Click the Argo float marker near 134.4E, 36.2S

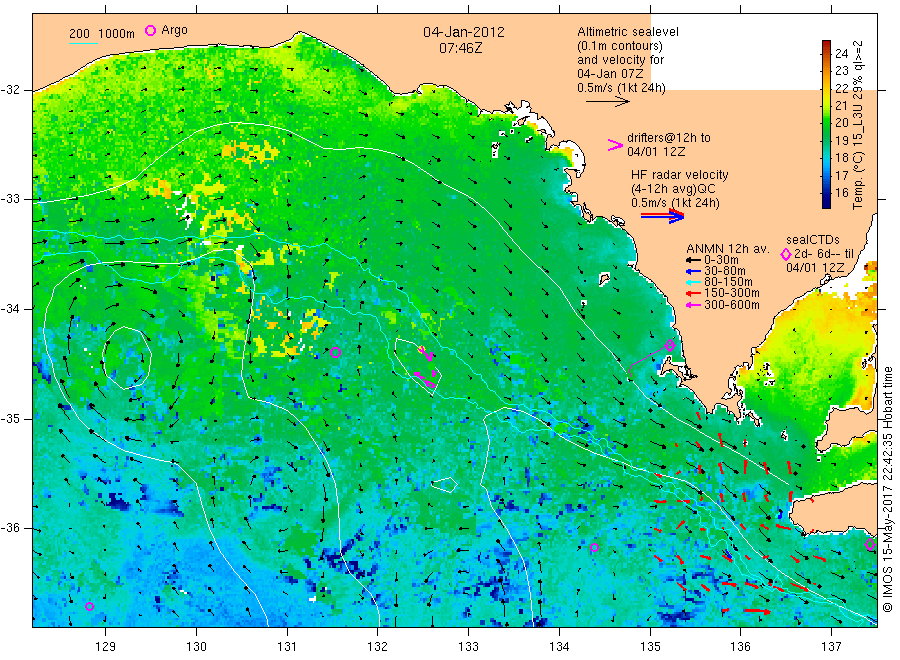(x=595, y=548)
